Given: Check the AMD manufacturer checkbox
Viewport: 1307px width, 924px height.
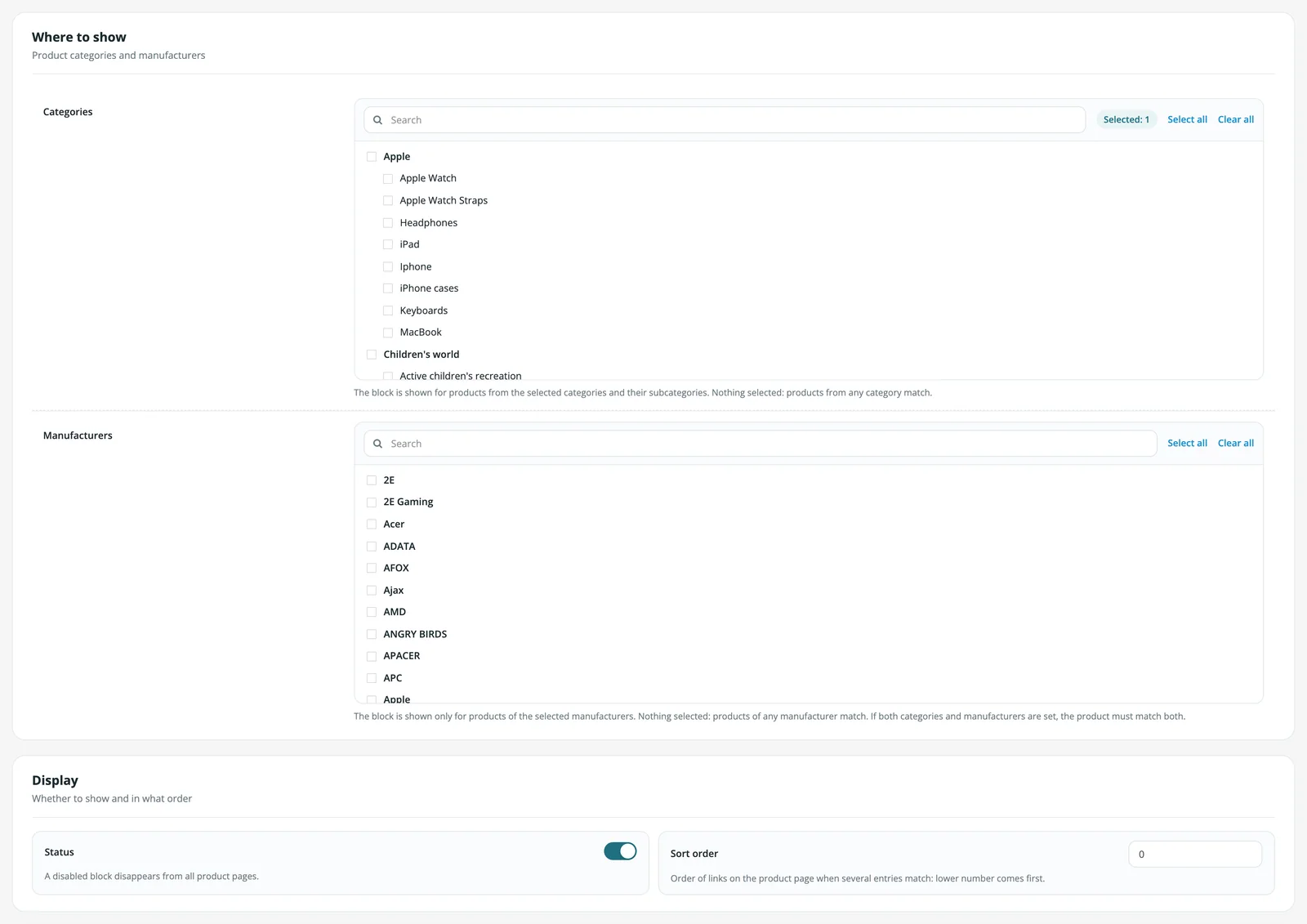Looking at the screenshot, I should point(372,612).
